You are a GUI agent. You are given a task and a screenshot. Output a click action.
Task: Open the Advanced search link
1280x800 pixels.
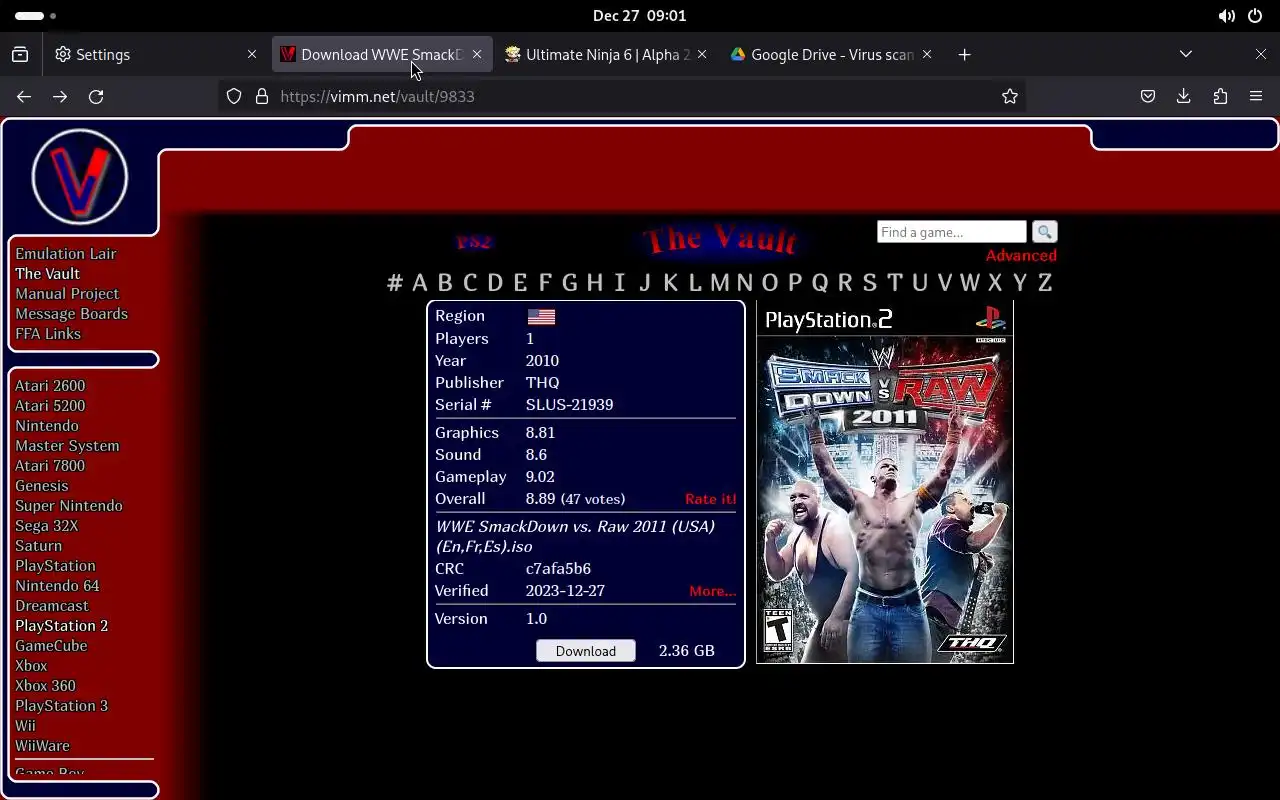[1021, 255]
